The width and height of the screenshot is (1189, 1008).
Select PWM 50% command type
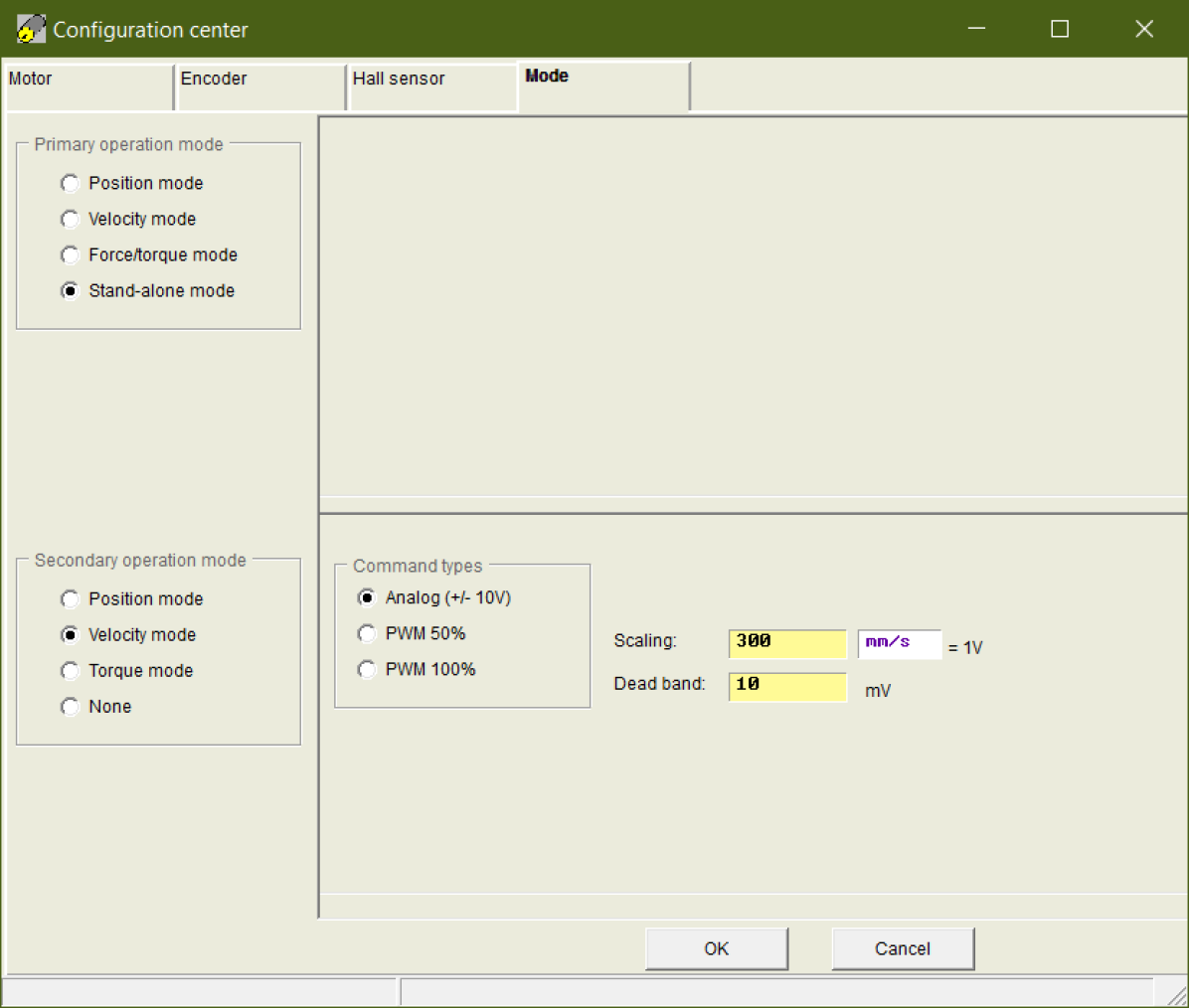[367, 633]
